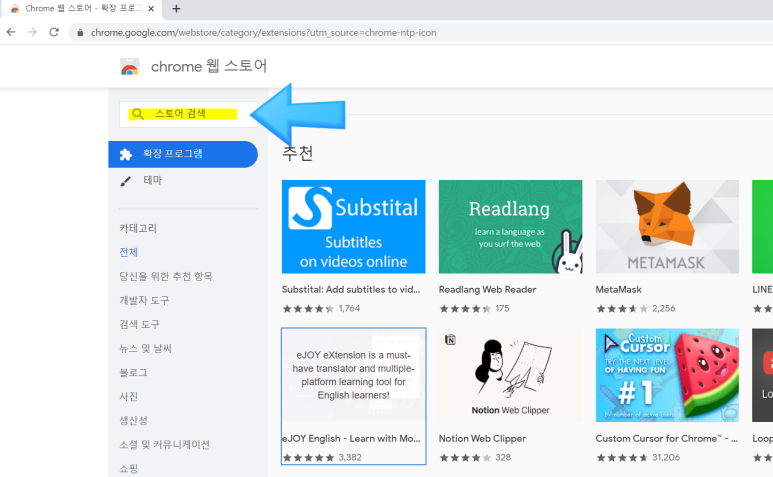773x477 pixels.
Task: Open the 사진 category
Action: point(129,397)
